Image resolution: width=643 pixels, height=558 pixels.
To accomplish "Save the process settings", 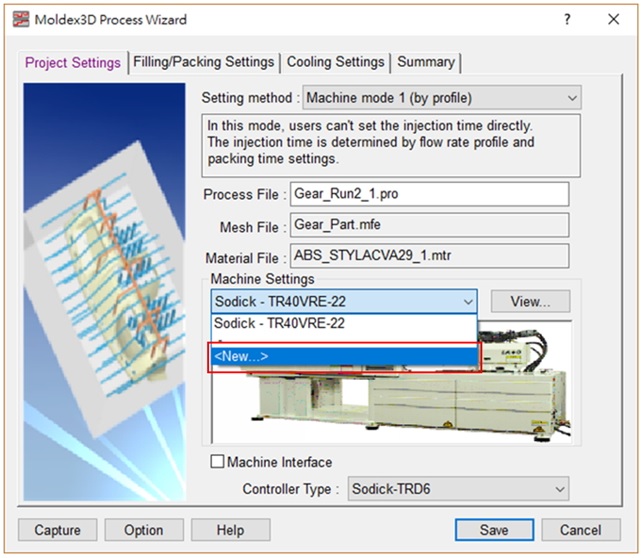I will pos(494,530).
